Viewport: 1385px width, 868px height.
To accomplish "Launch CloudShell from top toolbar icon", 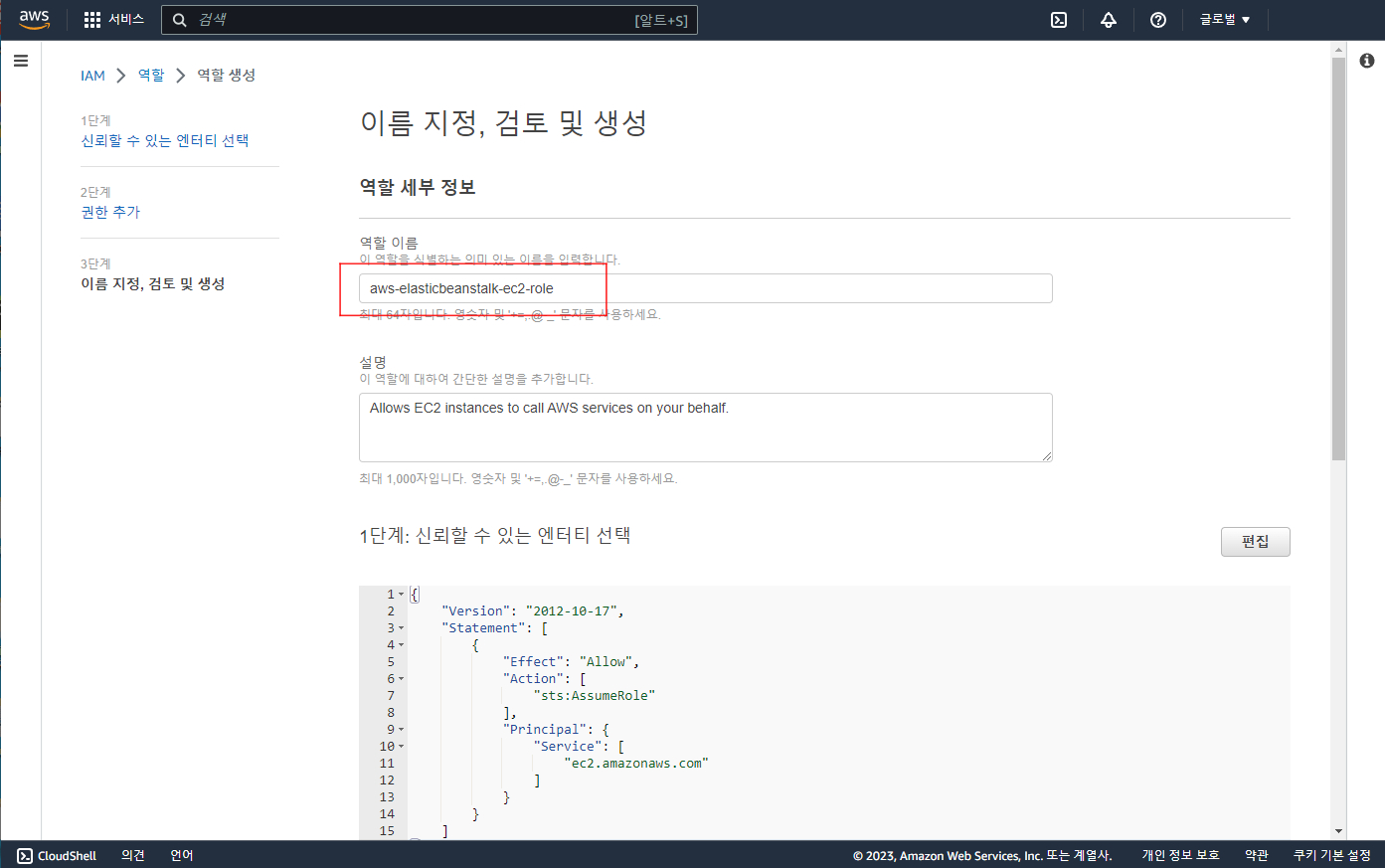I will (1059, 20).
